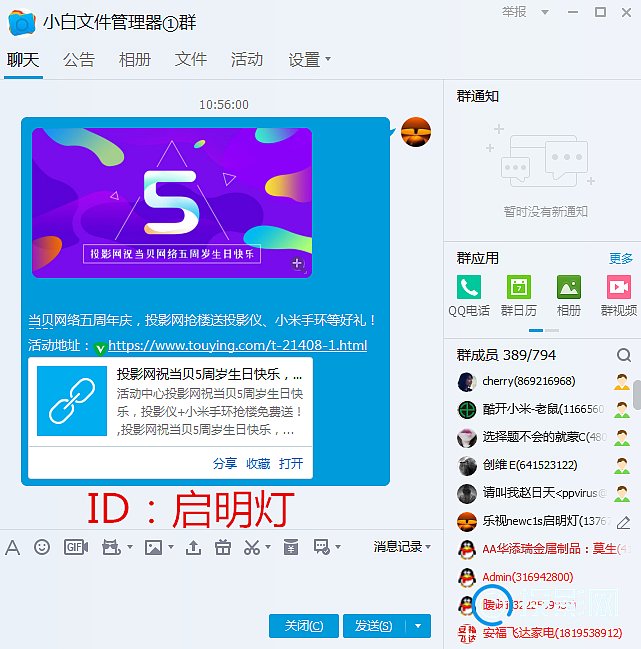Screen dimensions: 641x649
Task: Click 更多 in 群应用
Action: click(621, 259)
